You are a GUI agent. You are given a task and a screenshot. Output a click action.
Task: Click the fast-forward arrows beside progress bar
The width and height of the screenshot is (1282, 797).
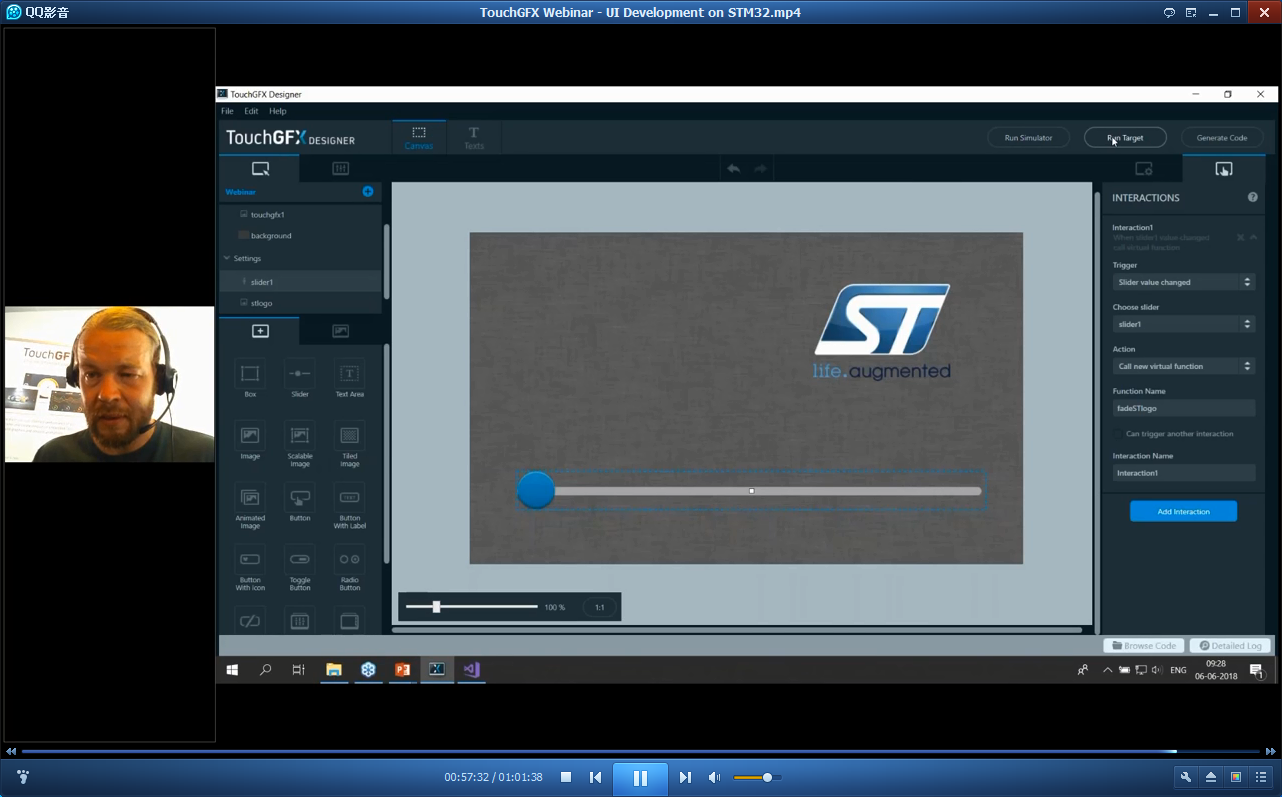[x=1271, y=751]
